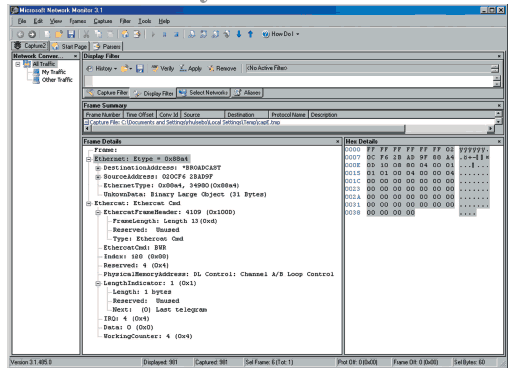The height and width of the screenshot is (374, 515).
Task: Collapse the Ethercat Cmd node
Action: (89, 203)
